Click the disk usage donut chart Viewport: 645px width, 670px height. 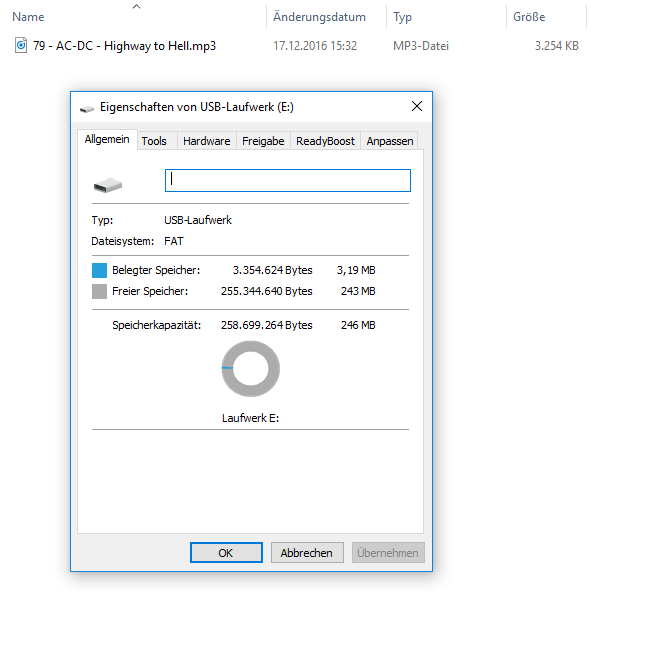(250, 369)
